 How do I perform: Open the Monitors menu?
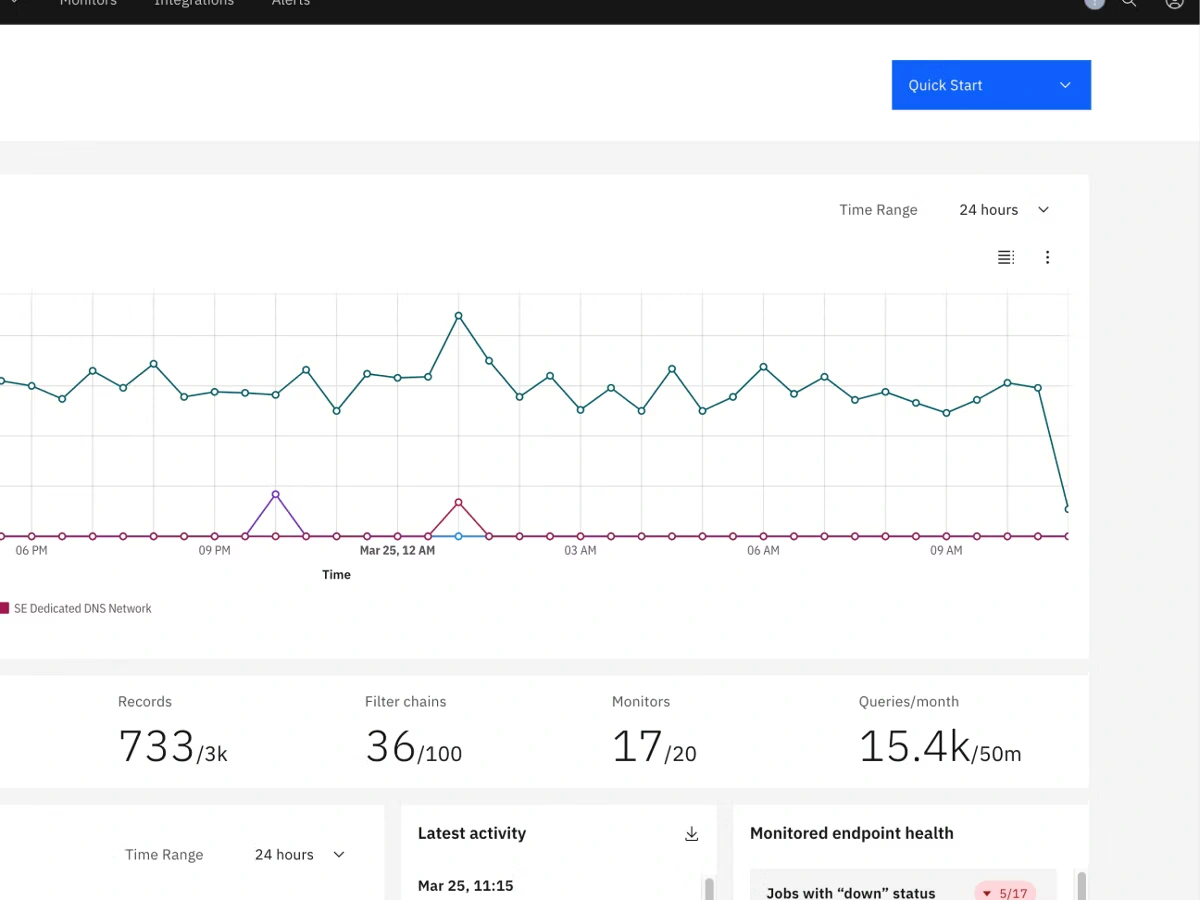coord(88,4)
